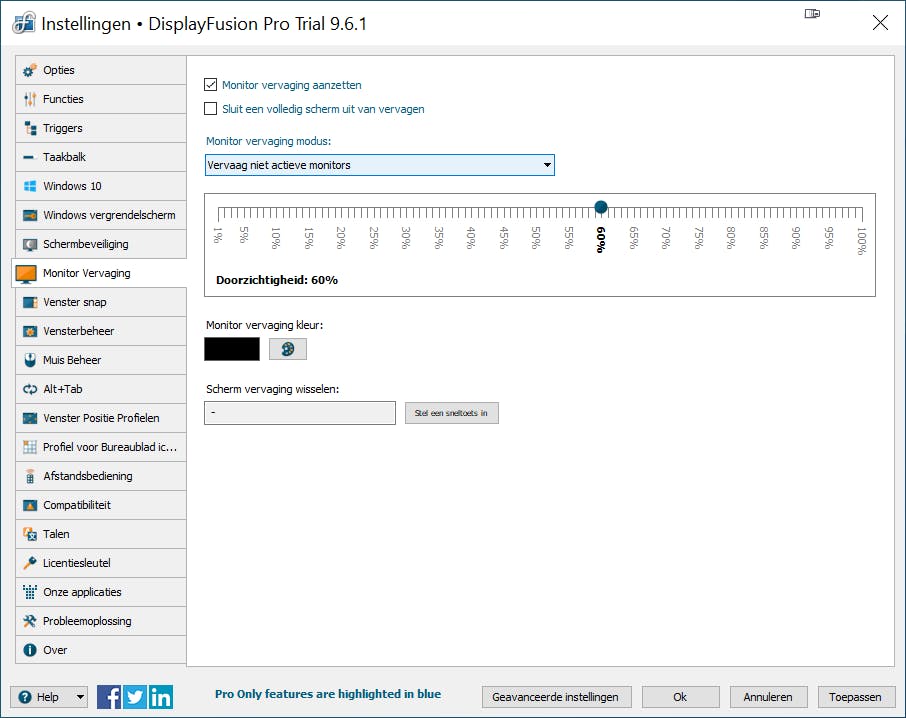Open the LinkedIn page icon
The height and width of the screenshot is (718, 906).
pyautogui.click(x=161, y=697)
